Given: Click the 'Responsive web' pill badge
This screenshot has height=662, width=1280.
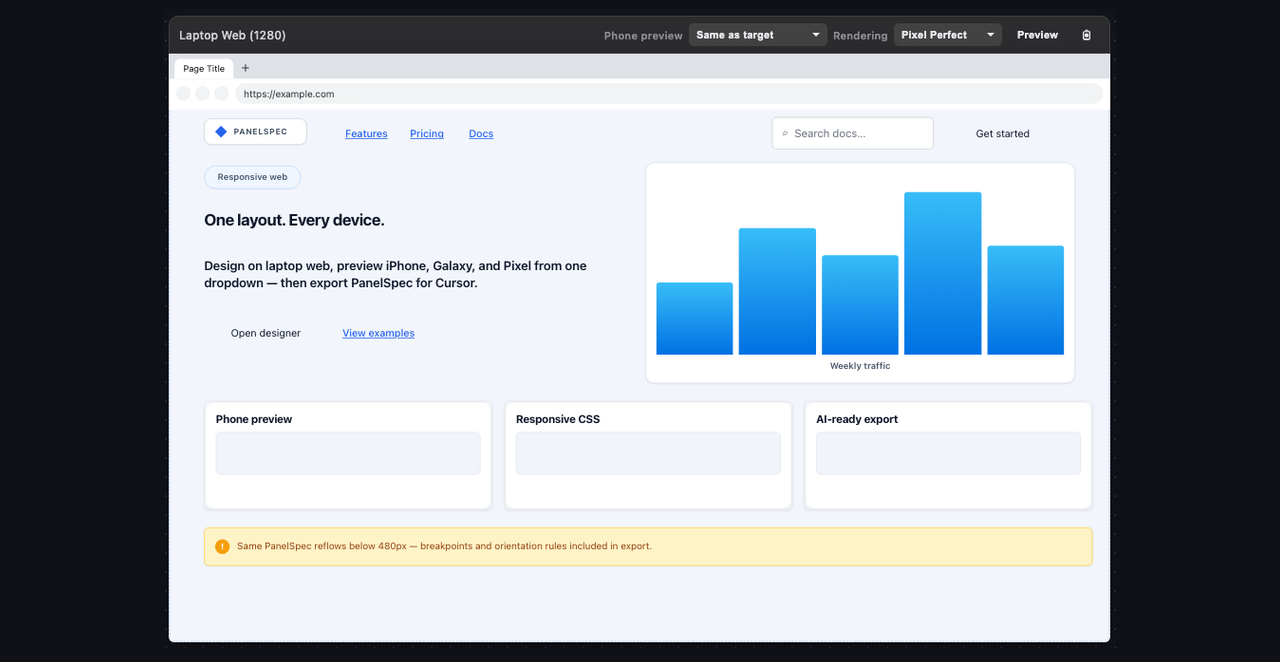Looking at the screenshot, I should [x=252, y=177].
